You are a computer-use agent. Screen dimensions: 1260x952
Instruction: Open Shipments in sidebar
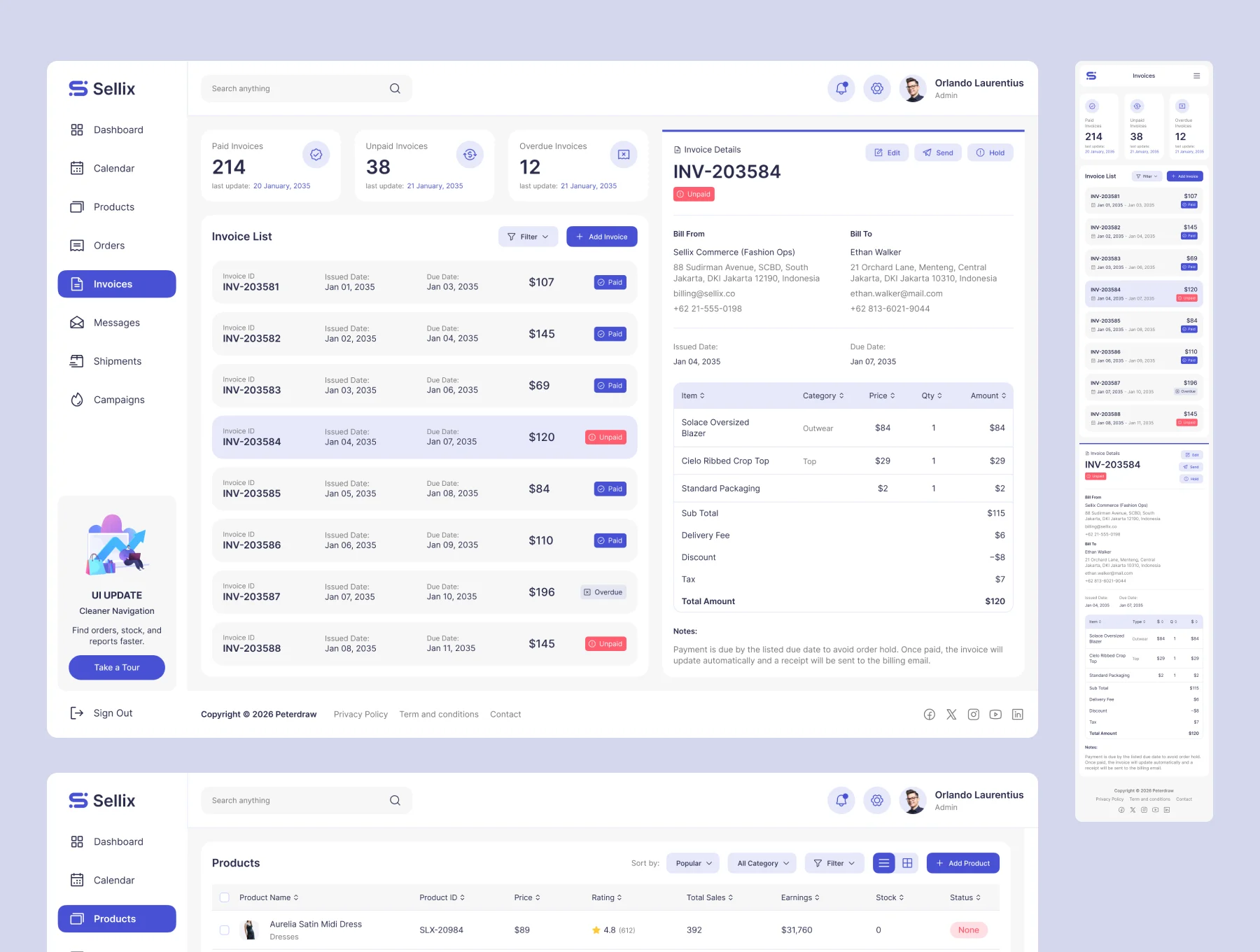click(x=117, y=361)
